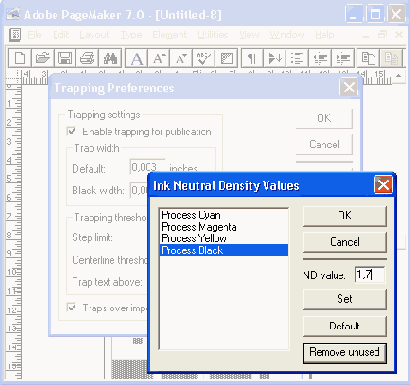Click the bulleted list toolbar icon
The image size is (410, 385).
tap(297, 58)
